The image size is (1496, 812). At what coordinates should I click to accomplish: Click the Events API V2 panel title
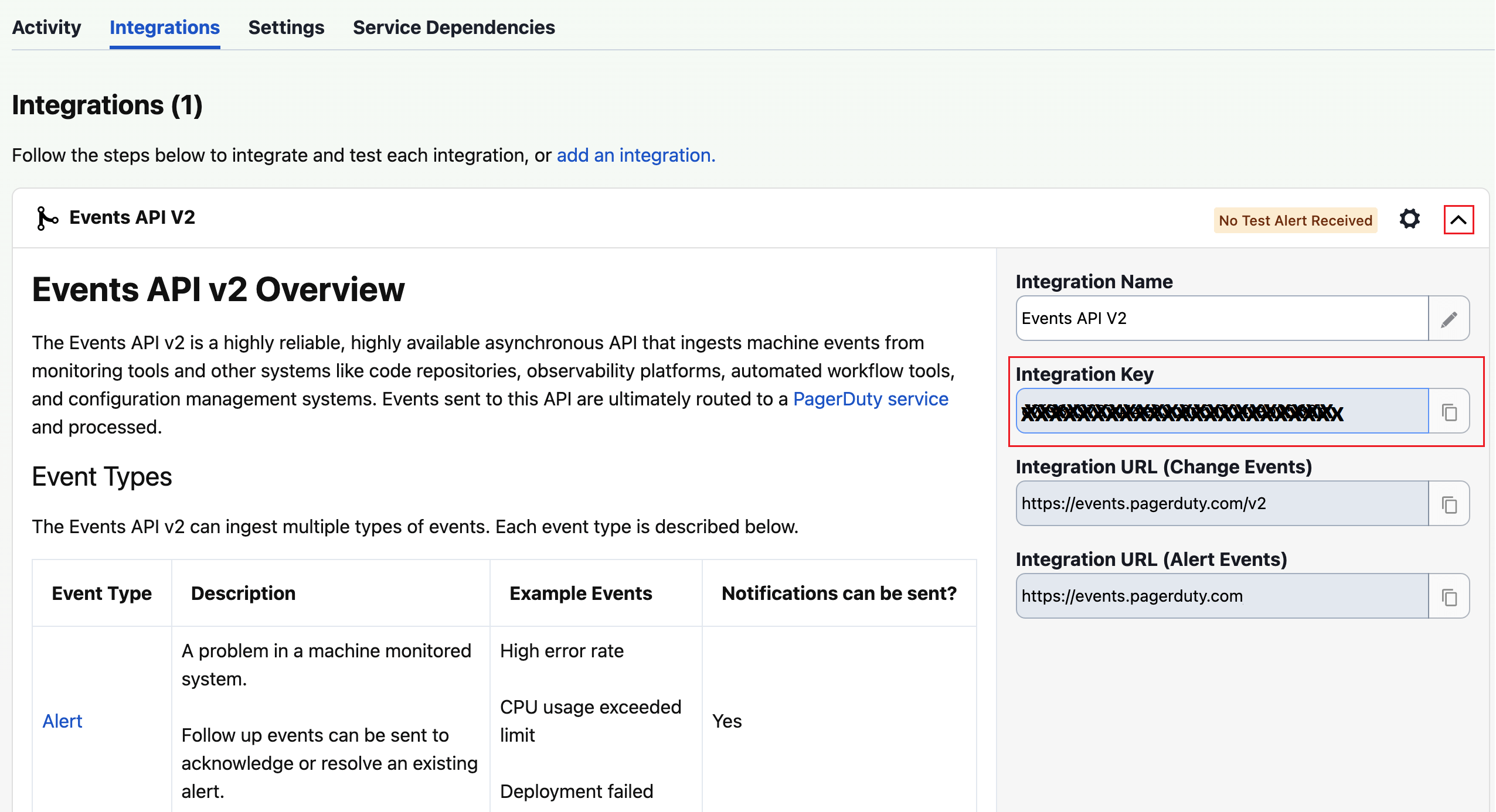point(134,217)
